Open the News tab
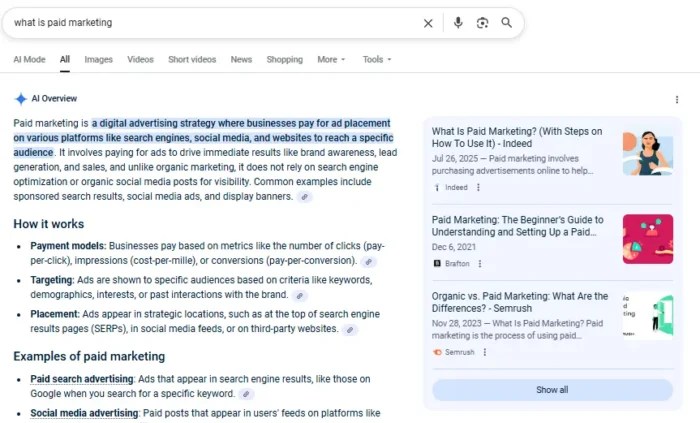 241,59
